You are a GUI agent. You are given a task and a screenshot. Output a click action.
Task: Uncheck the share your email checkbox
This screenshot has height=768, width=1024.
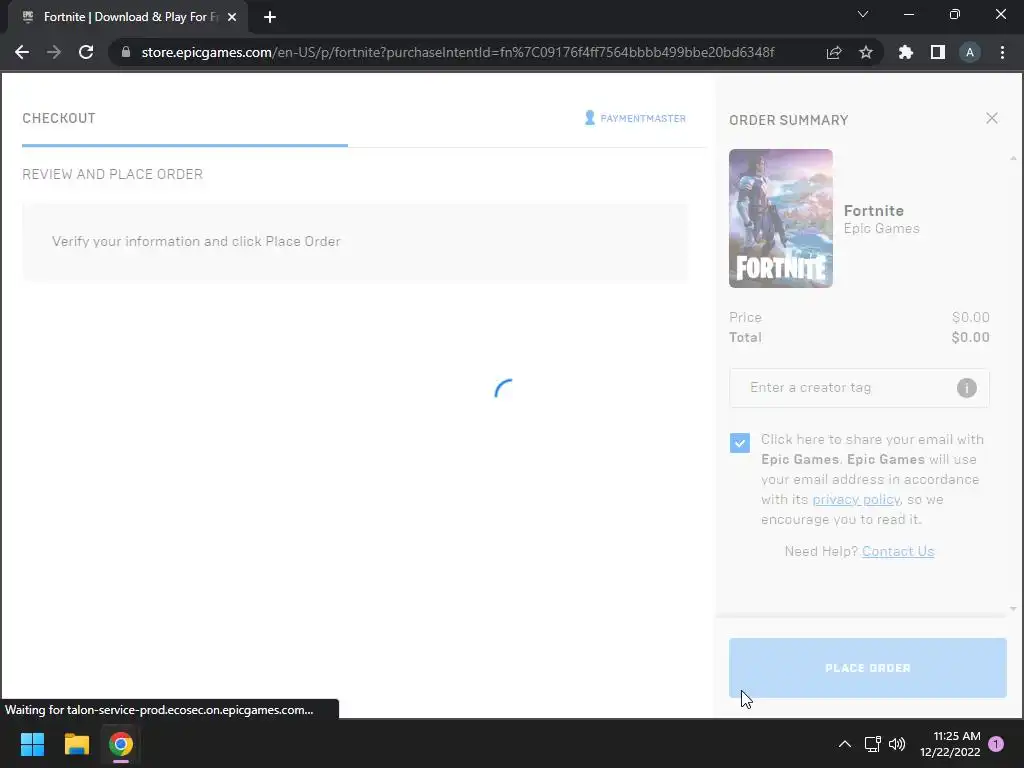[740, 443]
